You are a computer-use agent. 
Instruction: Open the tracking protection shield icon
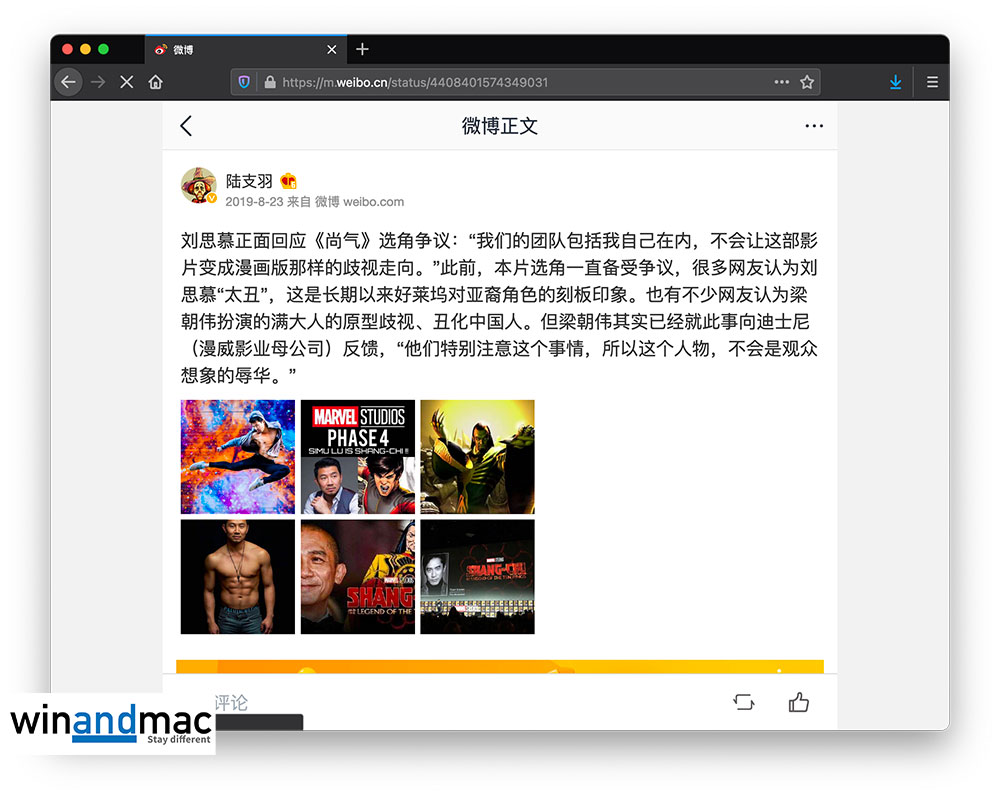(x=244, y=82)
